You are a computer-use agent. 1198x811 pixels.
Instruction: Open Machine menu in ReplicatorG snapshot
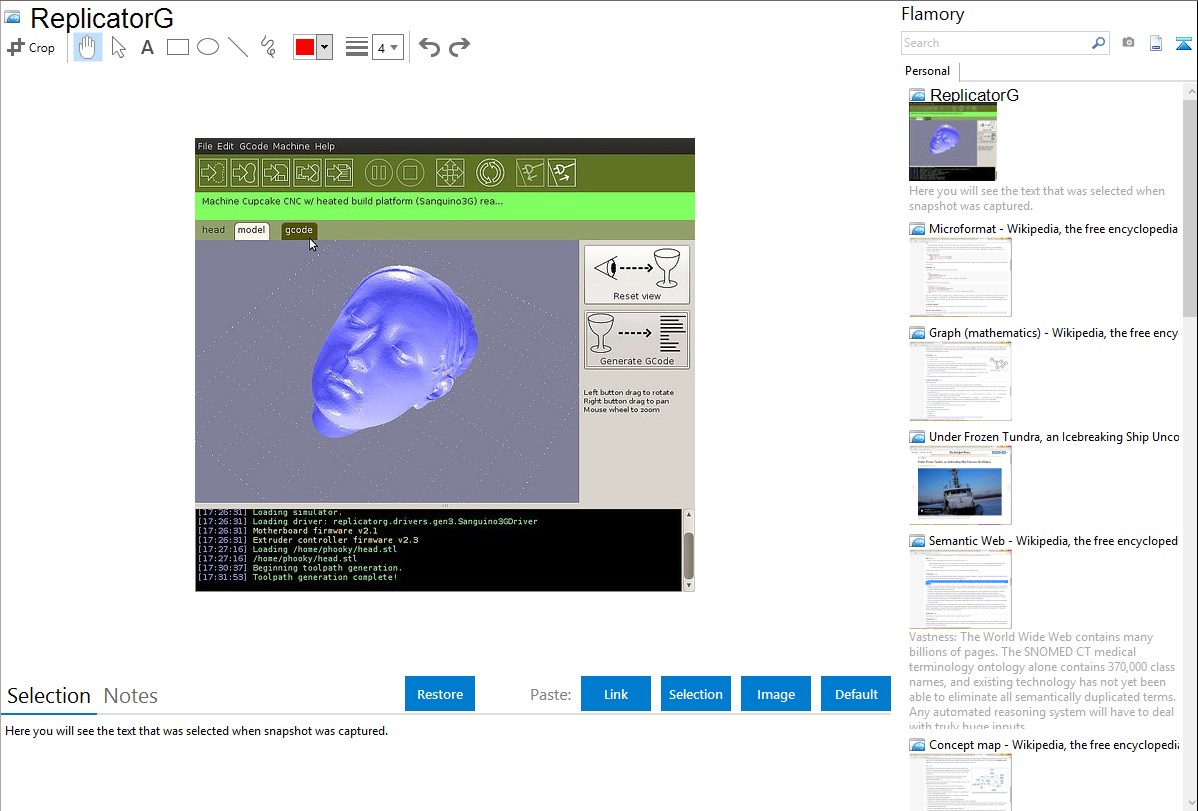[291, 146]
